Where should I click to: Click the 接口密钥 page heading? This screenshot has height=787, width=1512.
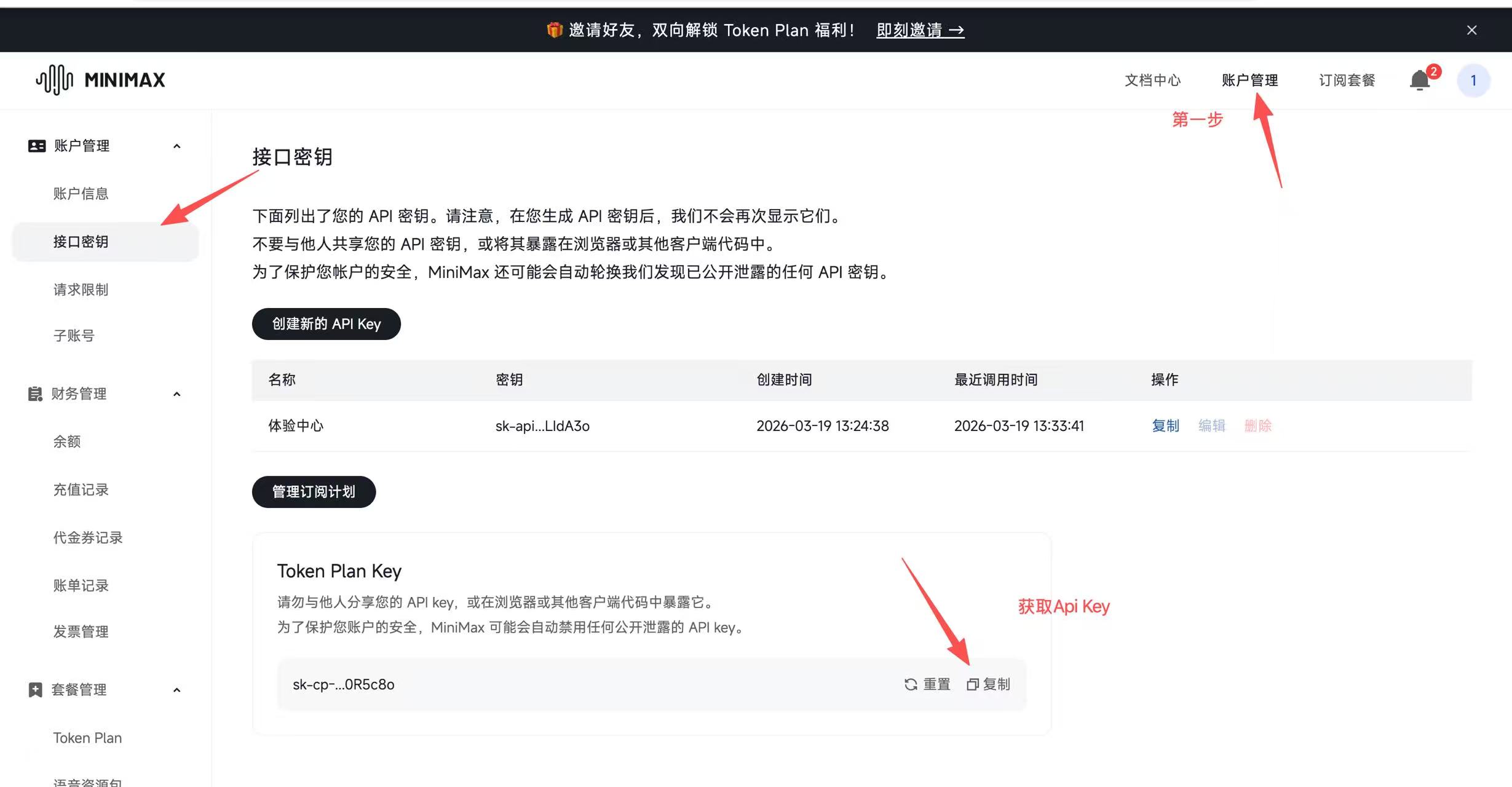click(292, 157)
